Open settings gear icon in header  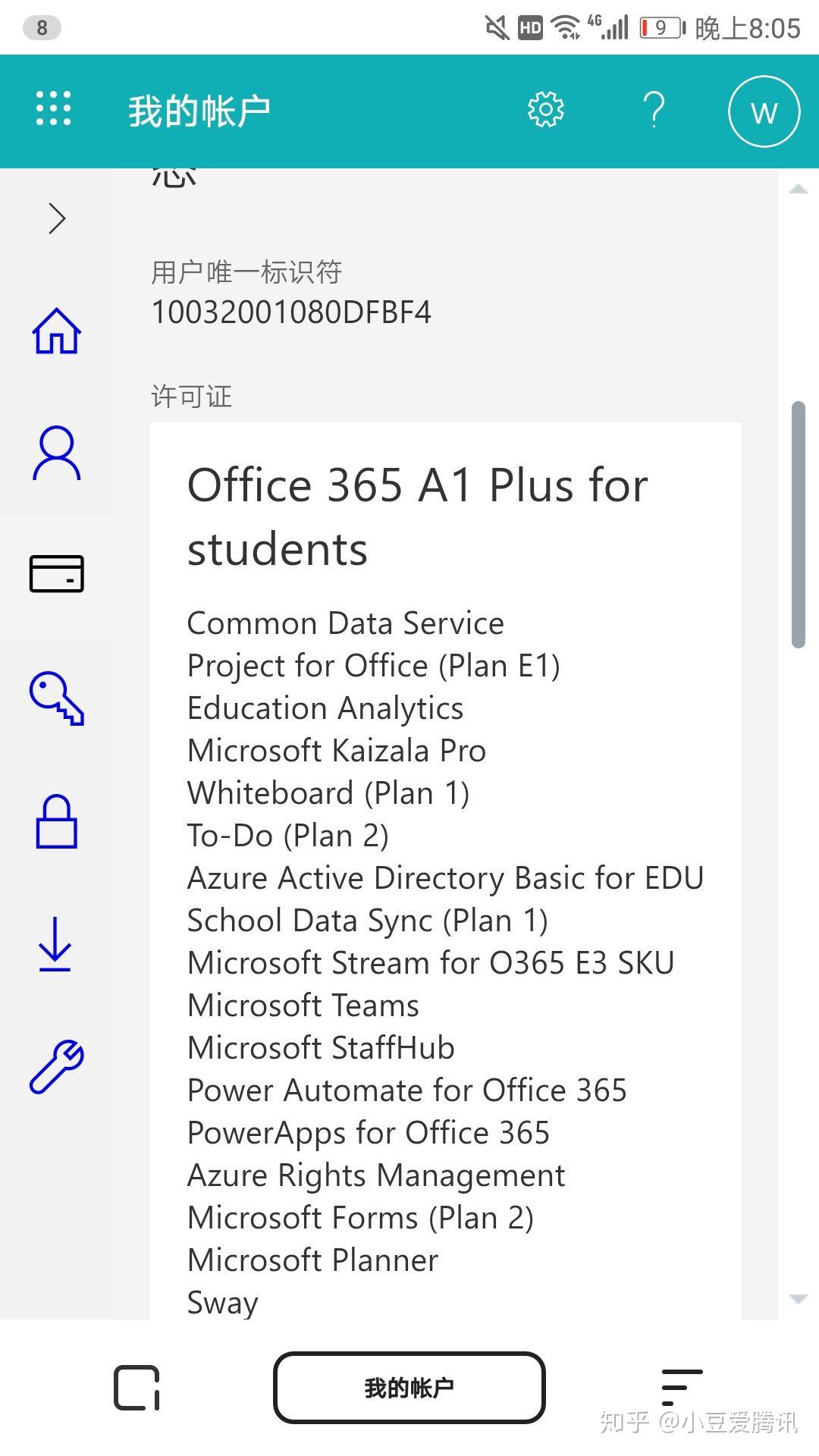[x=545, y=110]
